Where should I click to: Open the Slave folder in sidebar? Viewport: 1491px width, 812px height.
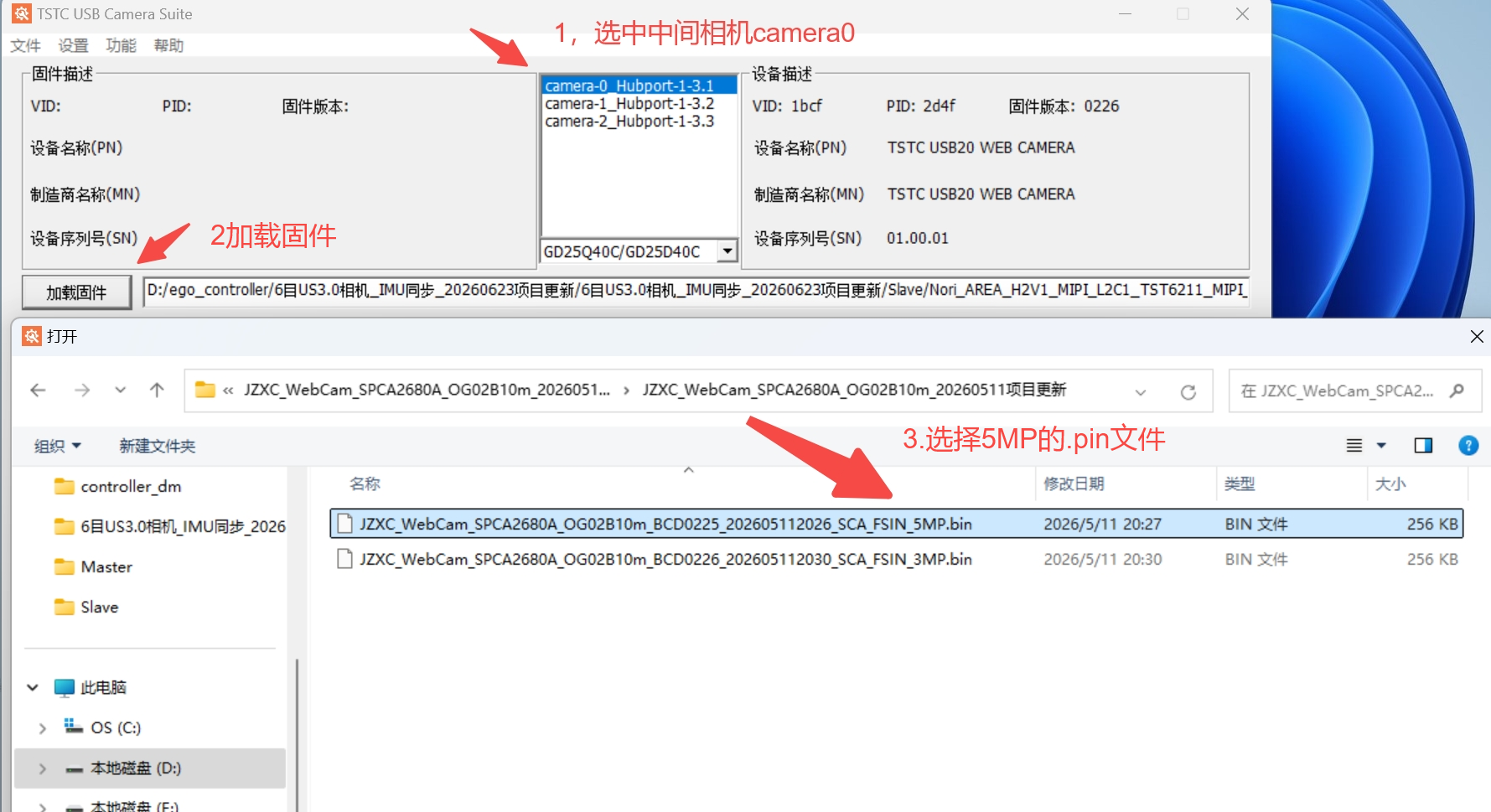tap(99, 608)
